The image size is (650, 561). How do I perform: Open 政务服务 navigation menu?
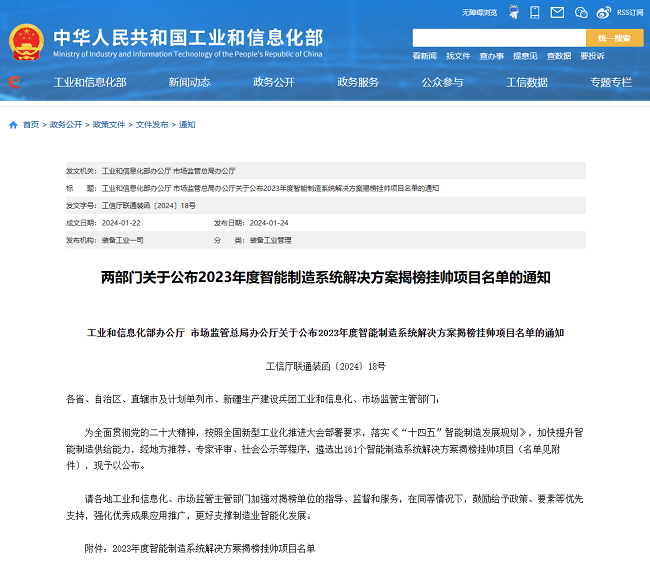pyautogui.click(x=358, y=82)
